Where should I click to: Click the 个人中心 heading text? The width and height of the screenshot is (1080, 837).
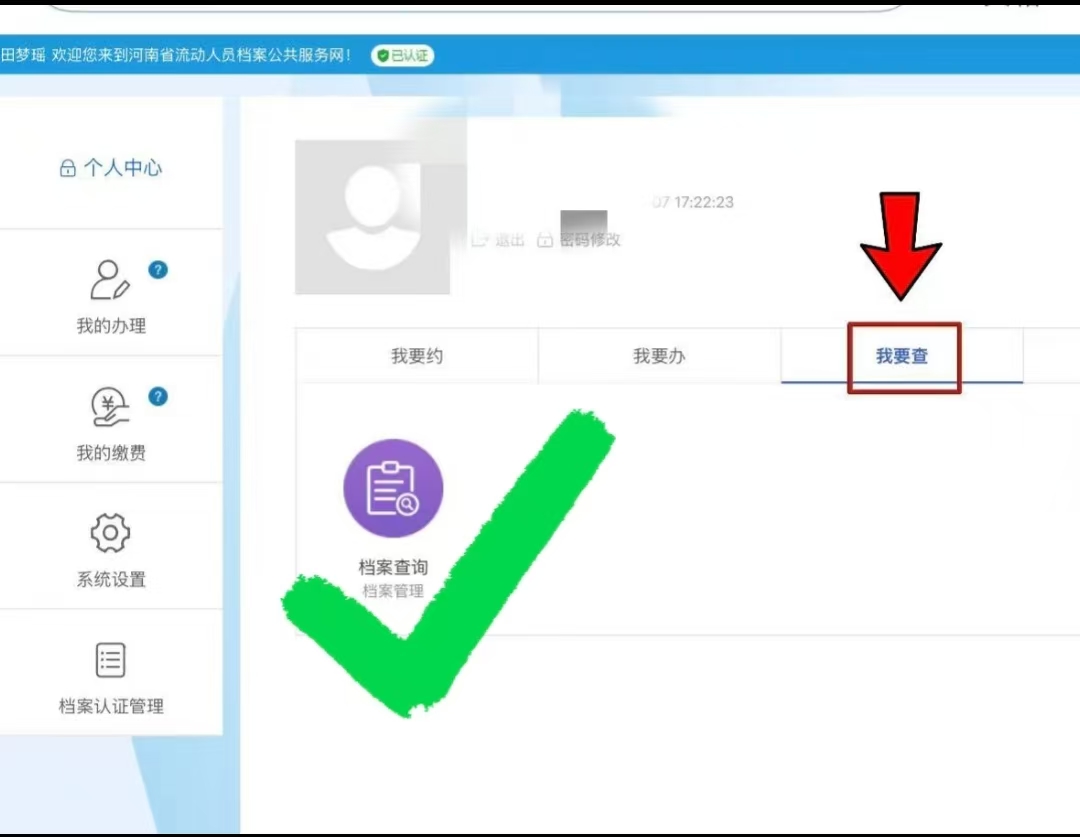click(x=122, y=168)
